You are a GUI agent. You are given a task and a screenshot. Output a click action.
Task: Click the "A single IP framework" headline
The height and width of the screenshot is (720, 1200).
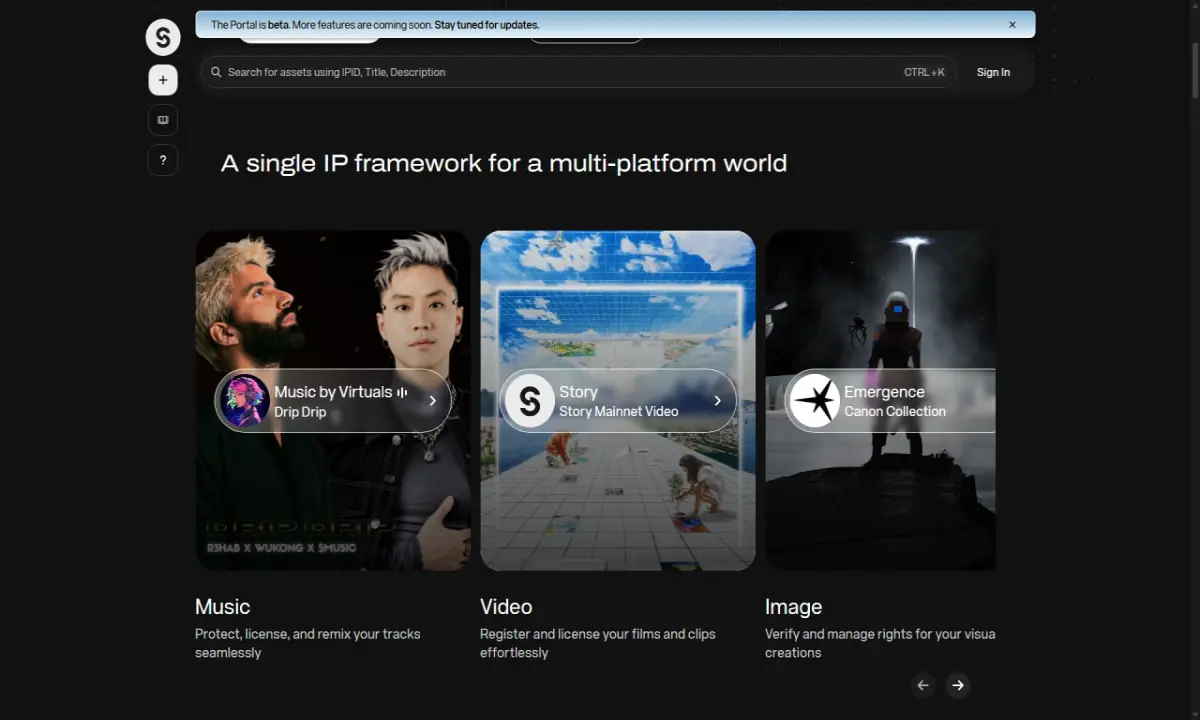[504, 163]
